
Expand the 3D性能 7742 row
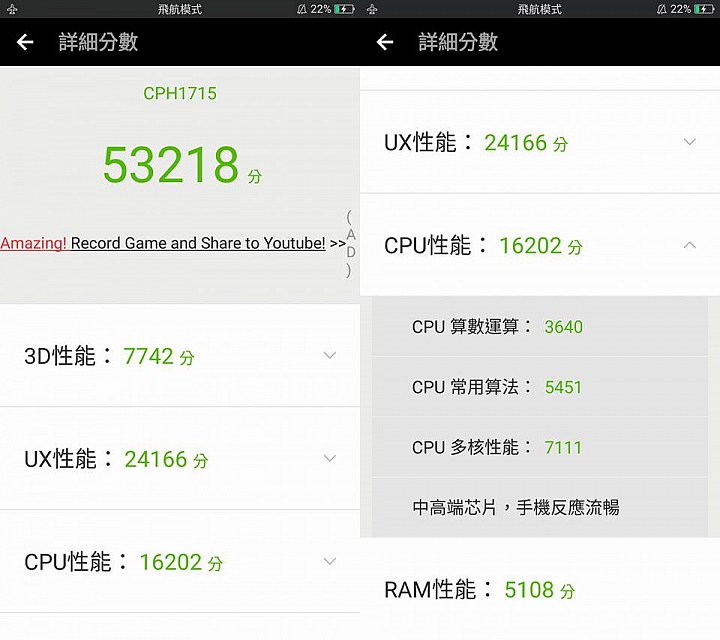pos(180,356)
